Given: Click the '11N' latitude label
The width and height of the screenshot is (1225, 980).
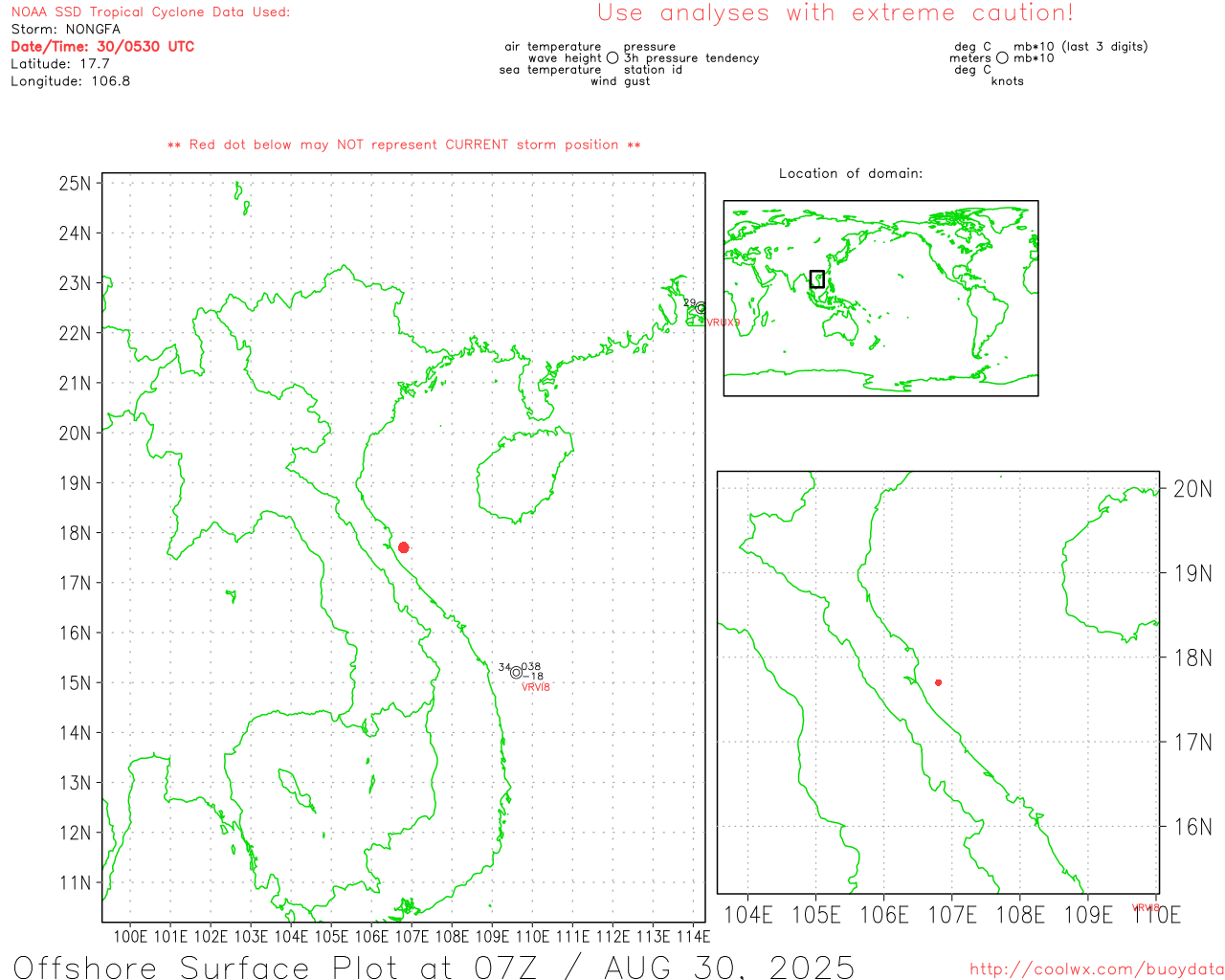Looking at the screenshot, I should click(76, 882).
